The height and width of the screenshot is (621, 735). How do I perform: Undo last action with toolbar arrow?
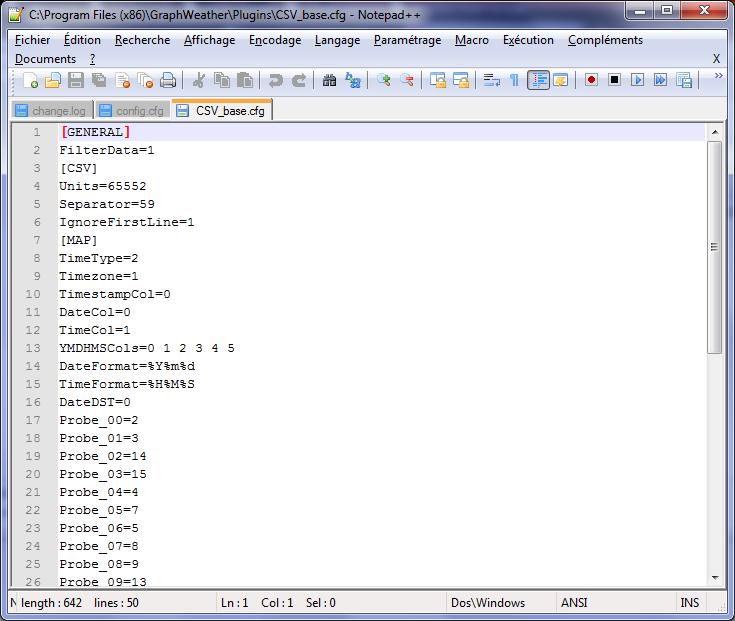point(276,80)
